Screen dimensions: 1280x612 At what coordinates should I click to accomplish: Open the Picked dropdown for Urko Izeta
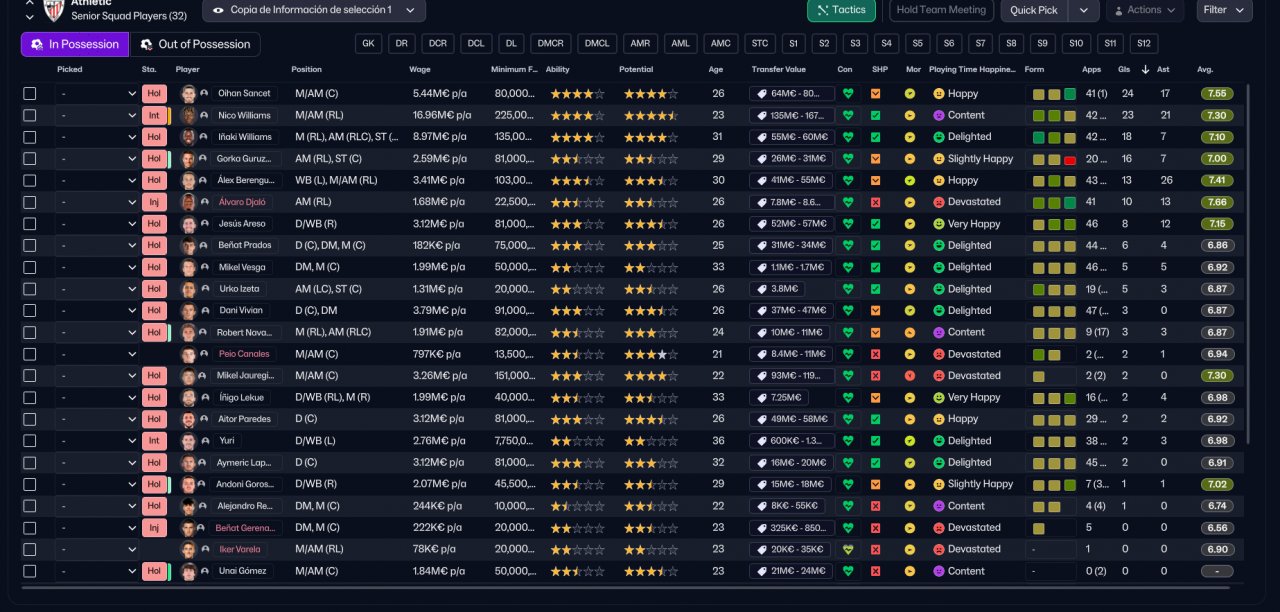coord(97,289)
